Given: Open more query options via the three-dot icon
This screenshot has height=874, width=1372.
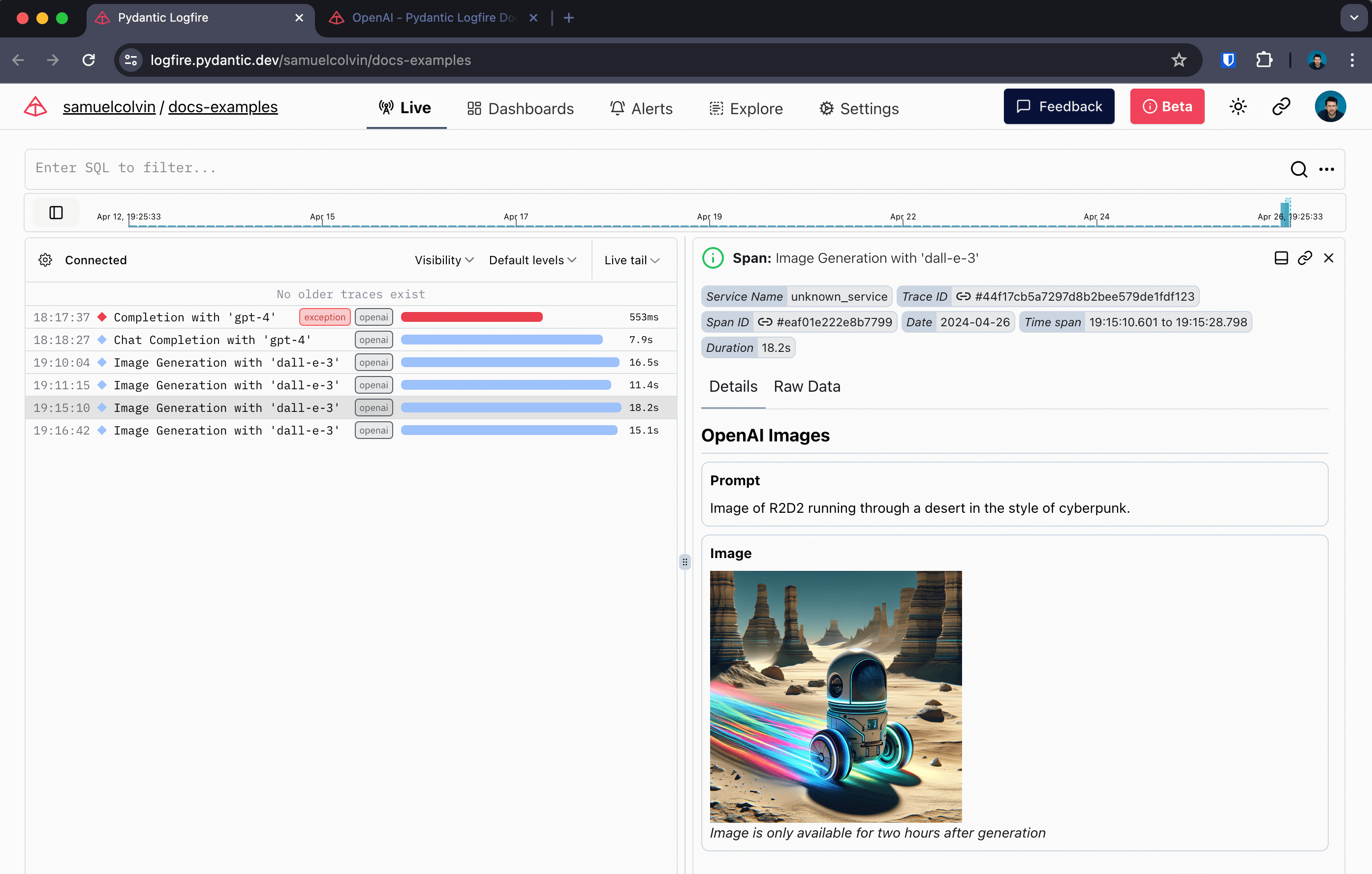Looking at the screenshot, I should 1327,169.
